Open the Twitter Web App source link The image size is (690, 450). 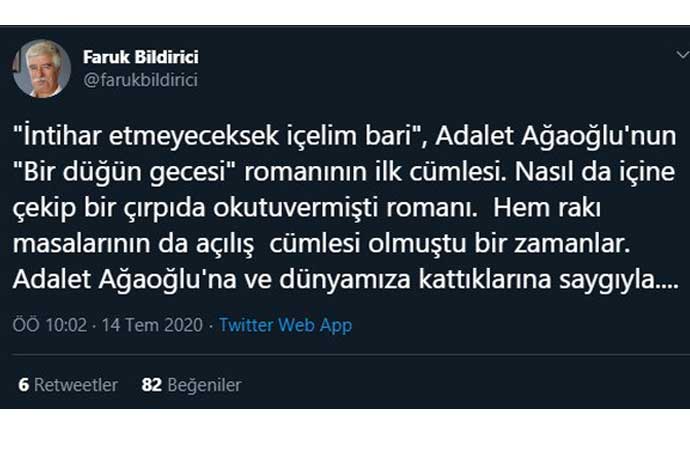coord(285,325)
